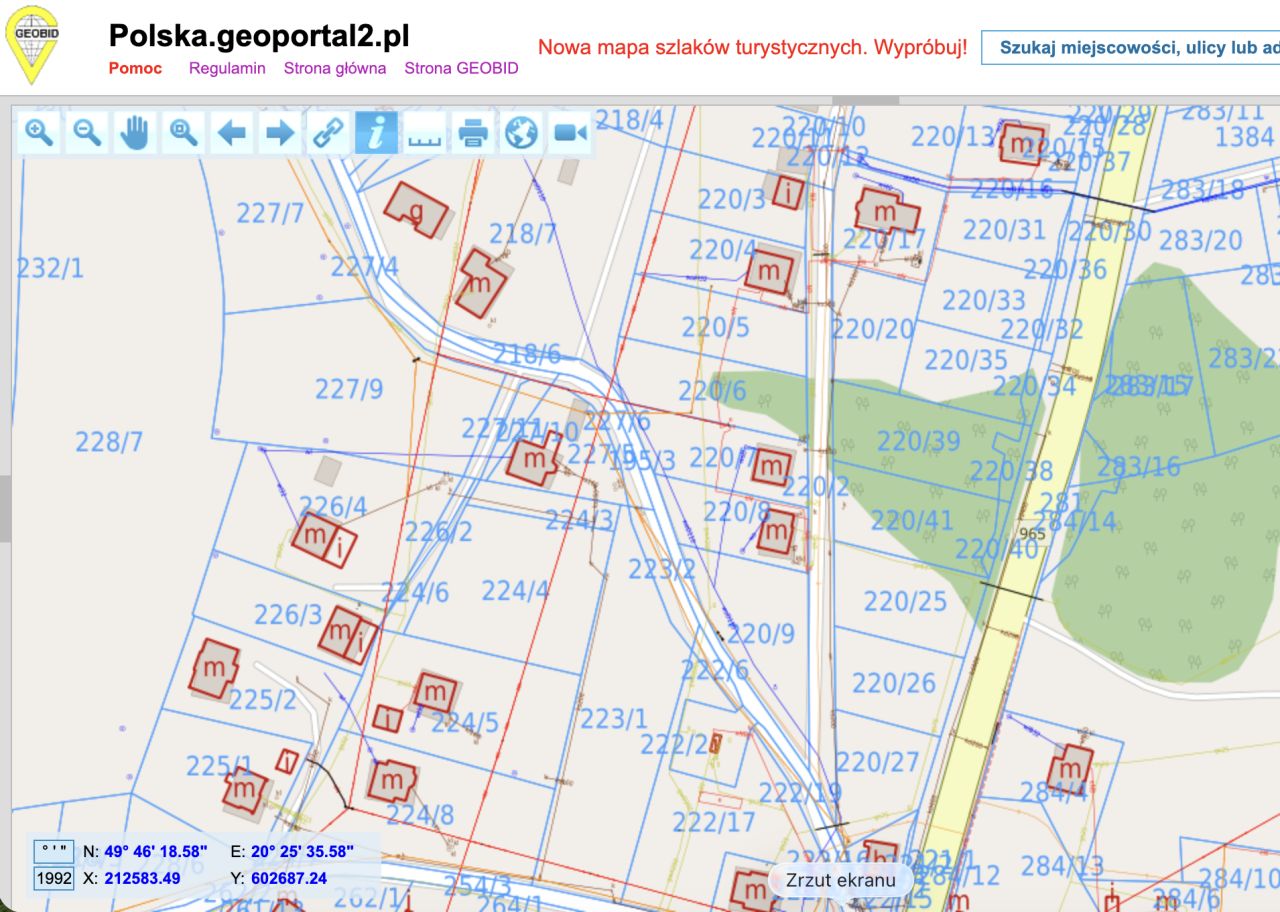The image size is (1280, 912).
Task: Select parcel label 232/1
Action: [50, 268]
